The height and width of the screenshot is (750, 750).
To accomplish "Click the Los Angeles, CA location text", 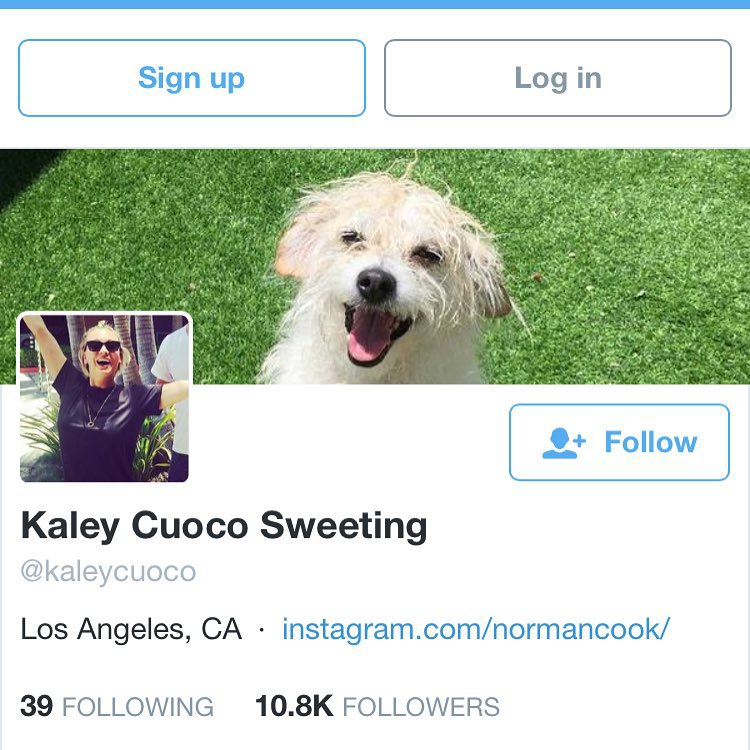I will tap(131, 629).
